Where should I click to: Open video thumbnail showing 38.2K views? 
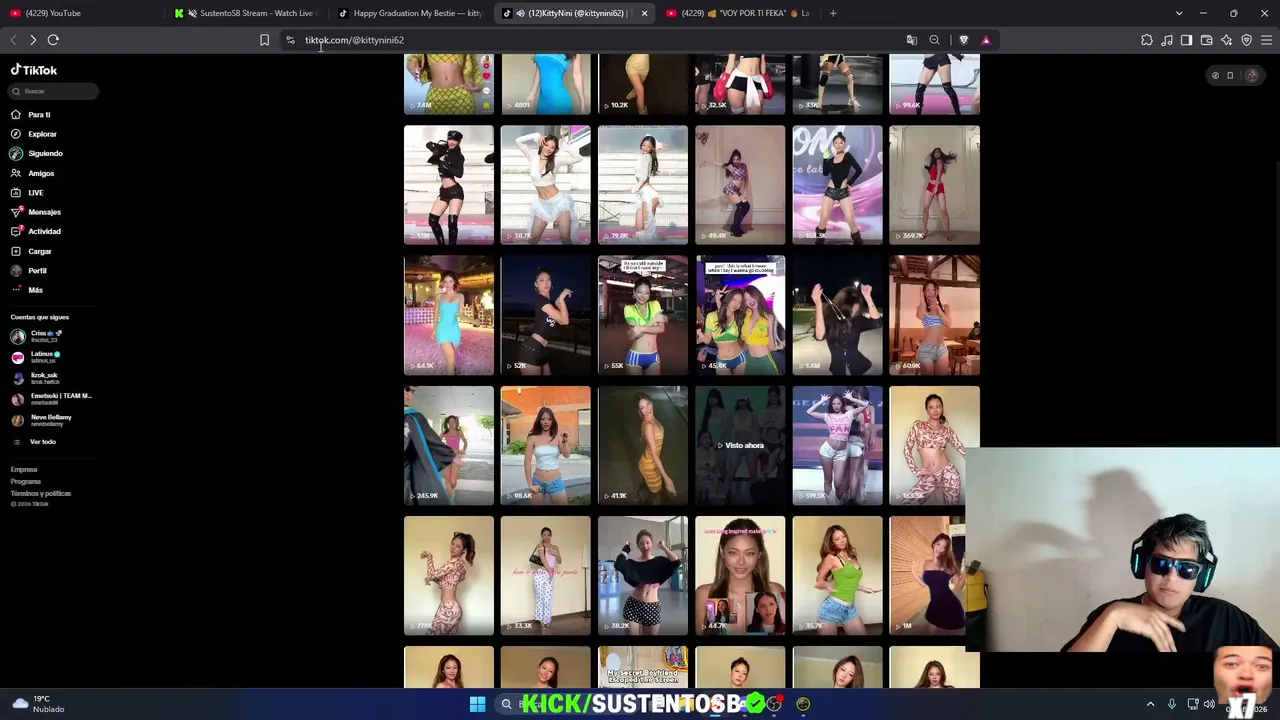pos(643,576)
